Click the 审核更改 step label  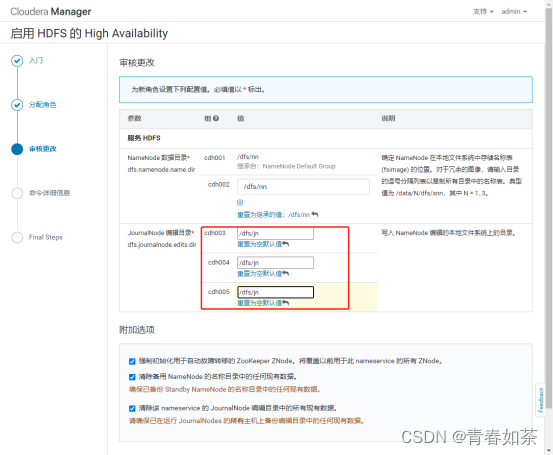pyautogui.click(x=42, y=149)
